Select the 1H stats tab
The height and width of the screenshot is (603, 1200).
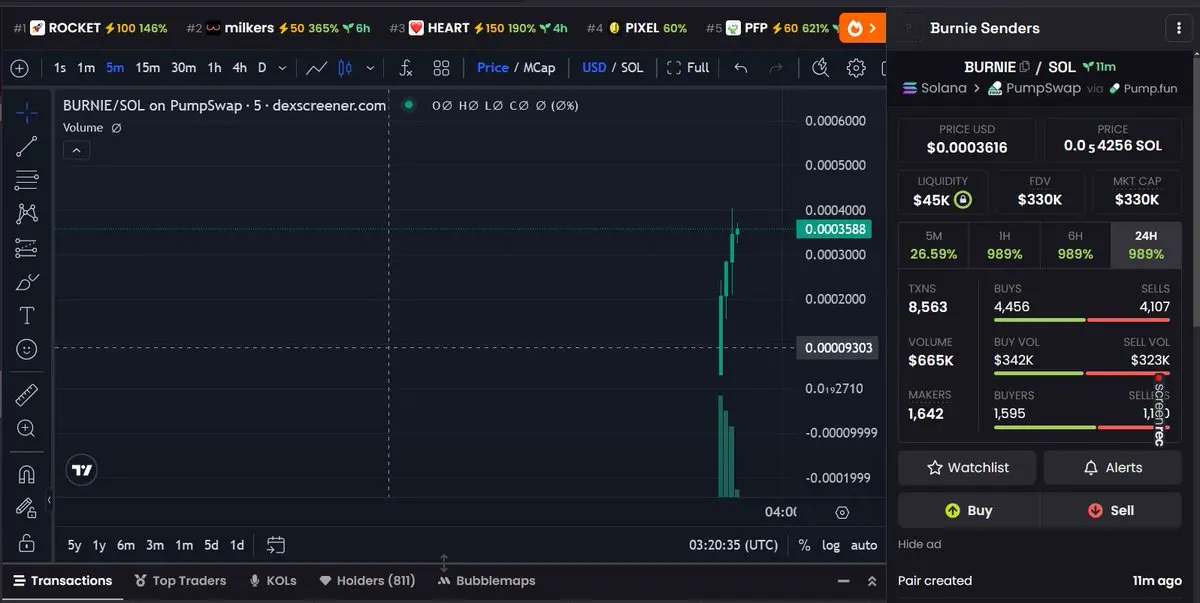coord(1005,246)
